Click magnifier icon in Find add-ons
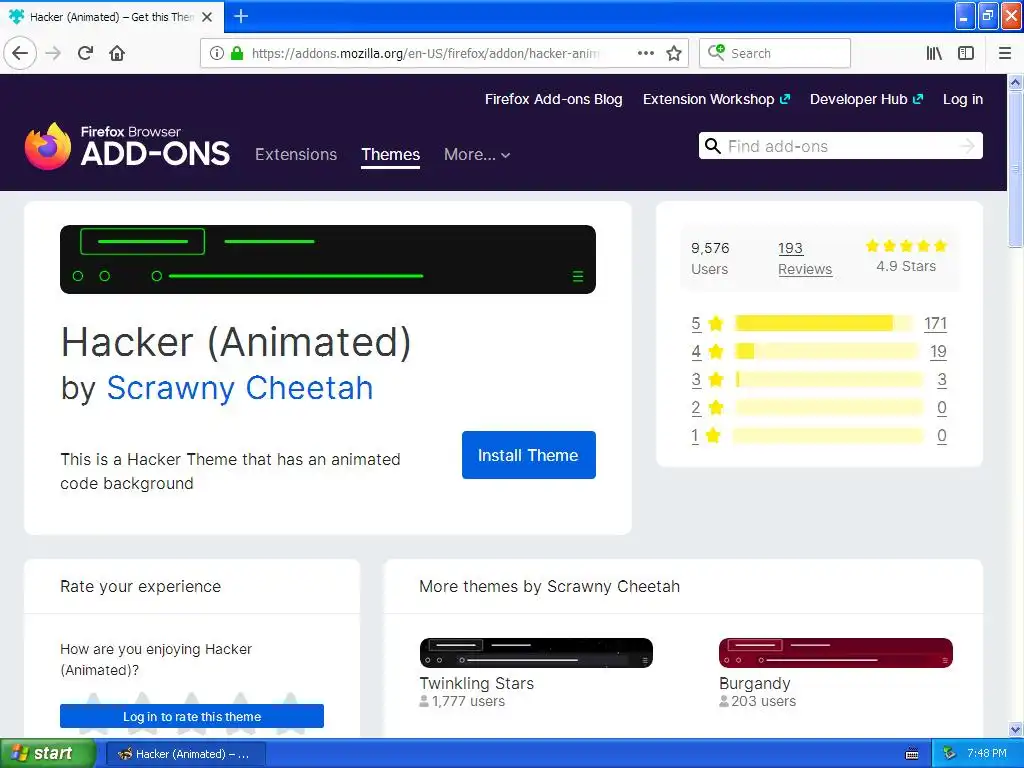The width and height of the screenshot is (1024, 768). pos(713,146)
